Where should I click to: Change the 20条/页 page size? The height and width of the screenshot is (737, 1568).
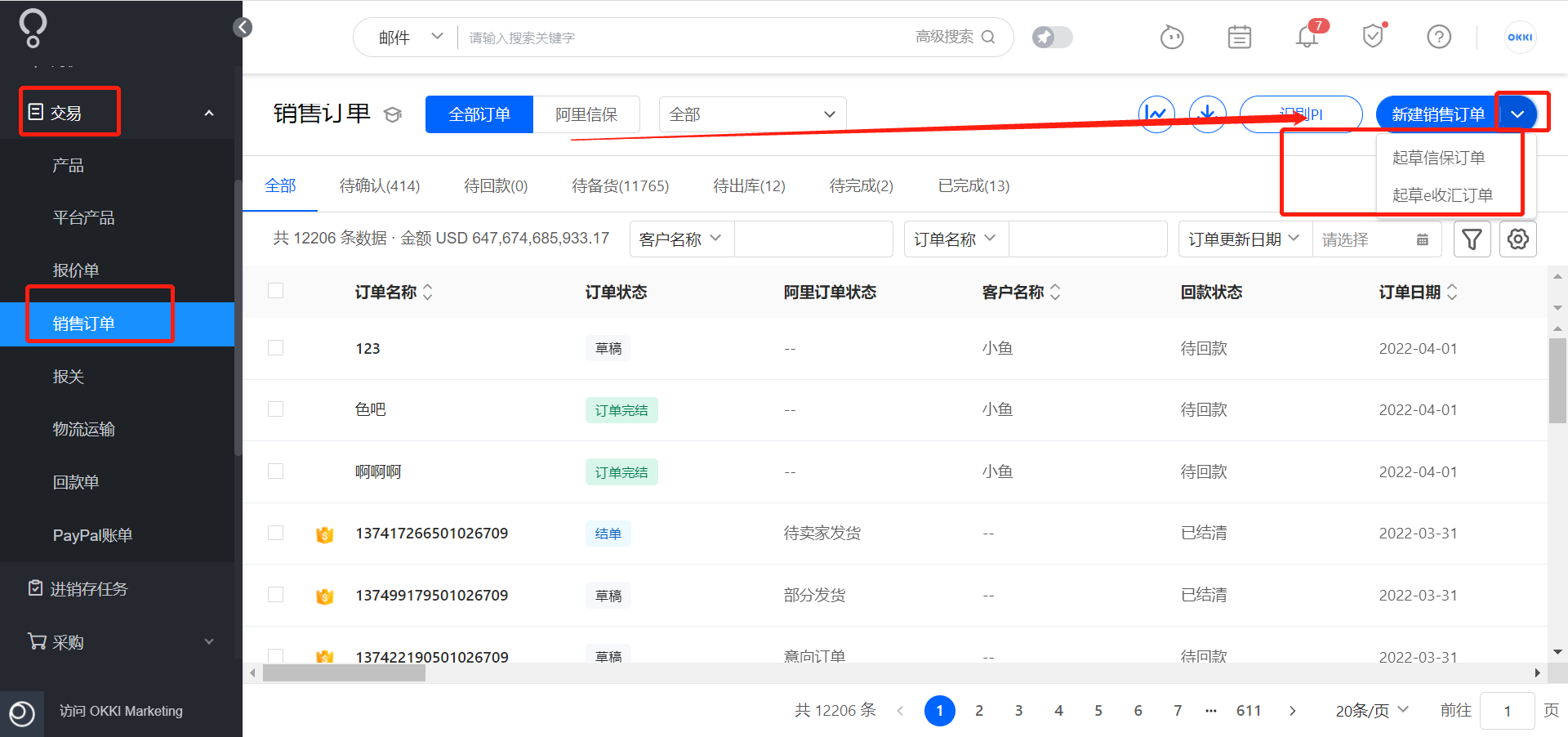(x=1372, y=711)
